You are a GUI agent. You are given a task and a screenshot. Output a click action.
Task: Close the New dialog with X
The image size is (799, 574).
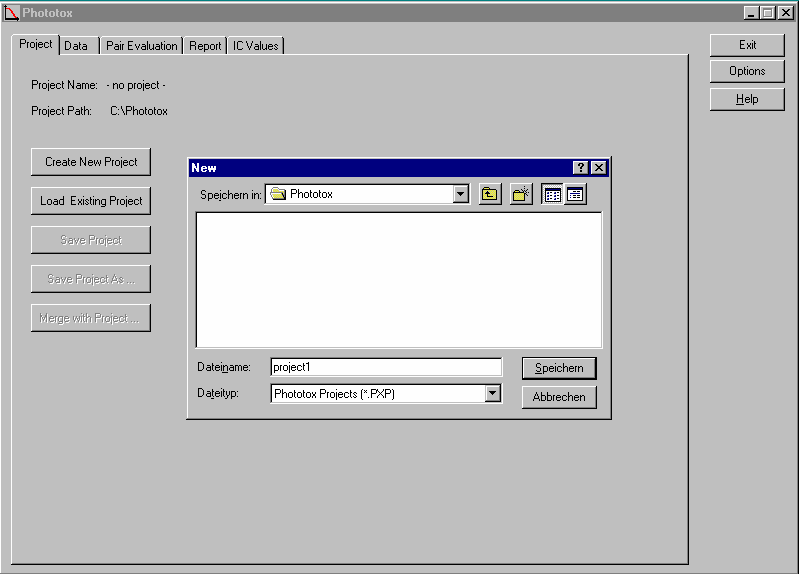[598, 168]
